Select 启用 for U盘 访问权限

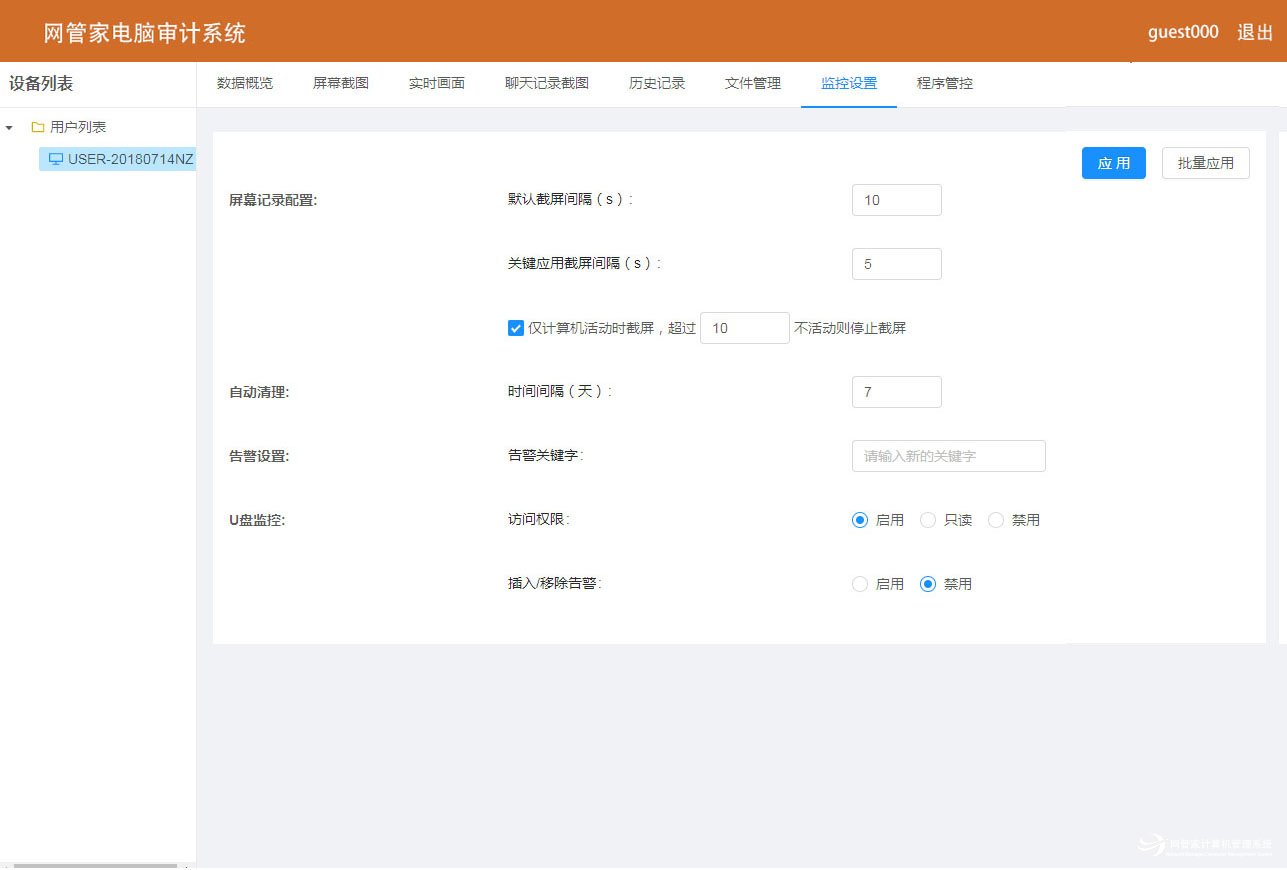(x=860, y=520)
